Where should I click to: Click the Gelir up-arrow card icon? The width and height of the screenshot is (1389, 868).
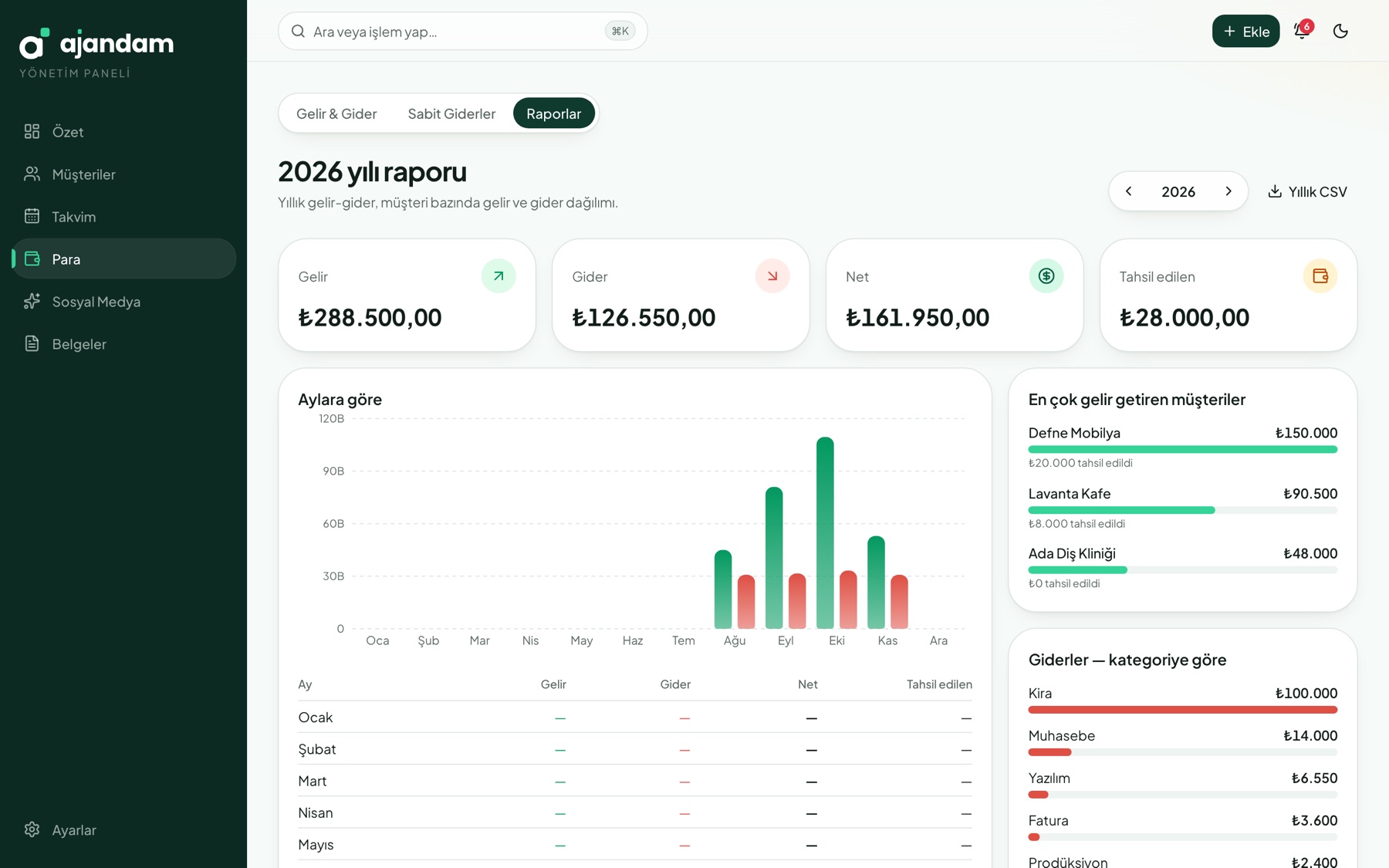pos(498,276)
